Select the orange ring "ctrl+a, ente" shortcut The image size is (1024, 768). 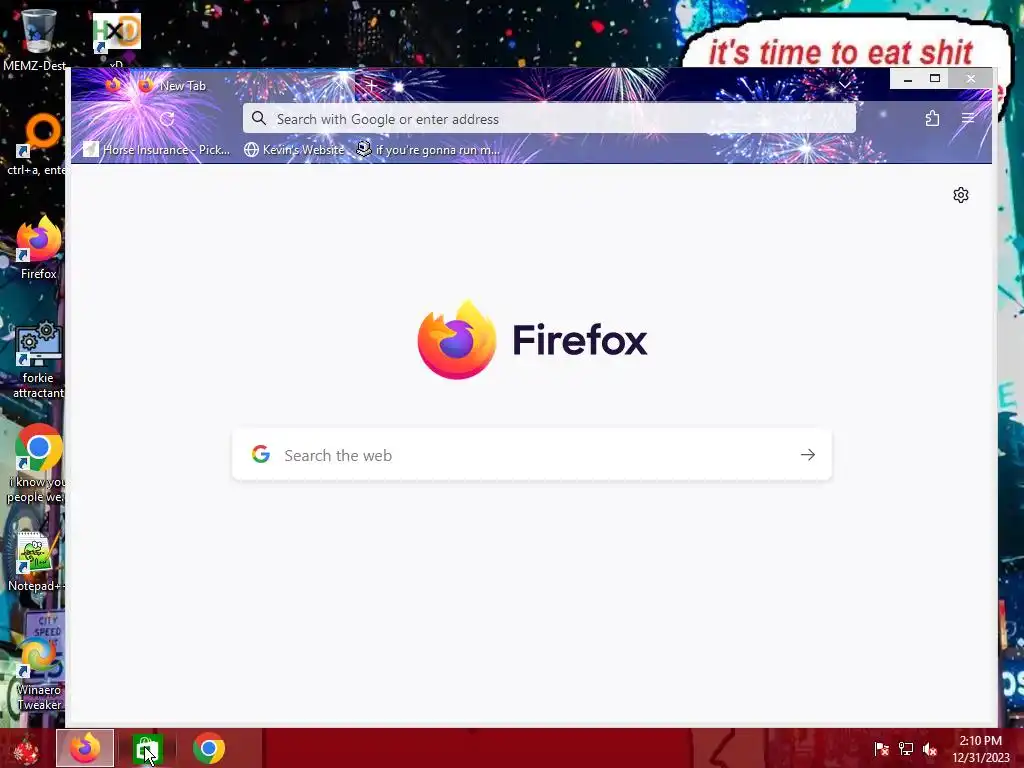(37, 145)
